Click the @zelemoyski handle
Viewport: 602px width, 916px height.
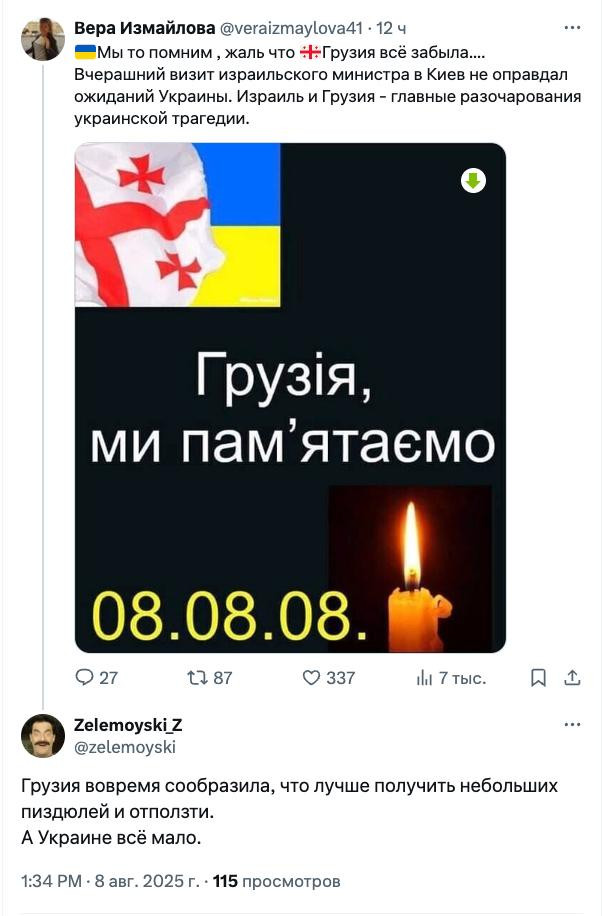click(x=125, y=747)
